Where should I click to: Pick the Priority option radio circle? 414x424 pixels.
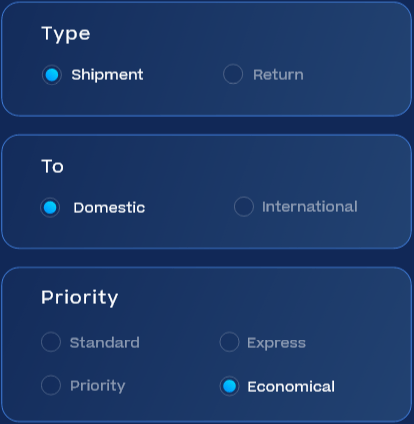[51, 385]
